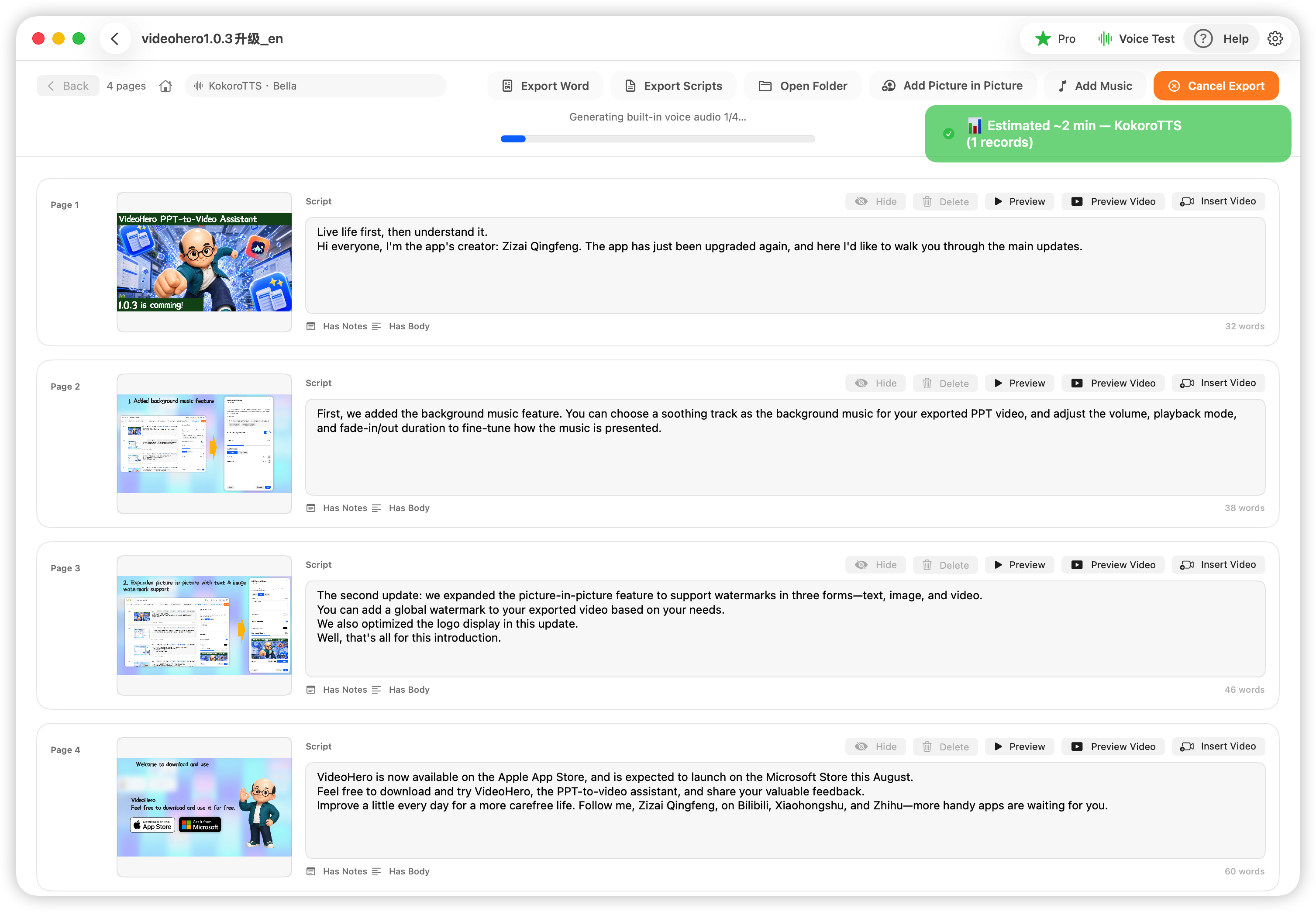This screenshot has width=1316, height=912.
Task: Preview Video for Page 2
Action: [x=1113, y=383]
